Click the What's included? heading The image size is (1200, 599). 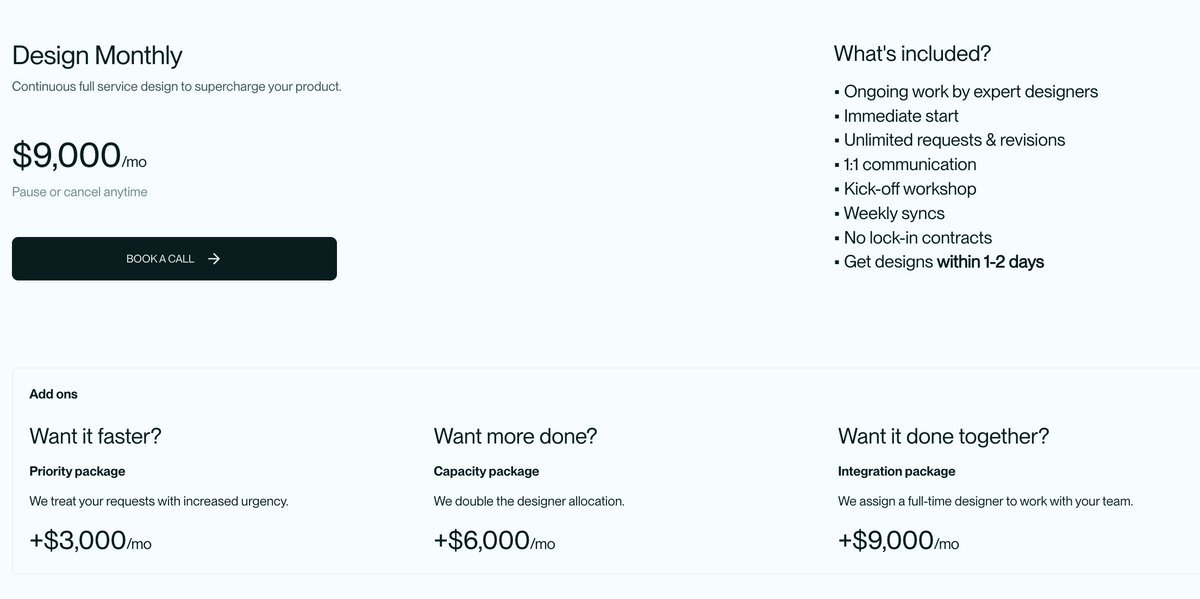pos(912,54)
